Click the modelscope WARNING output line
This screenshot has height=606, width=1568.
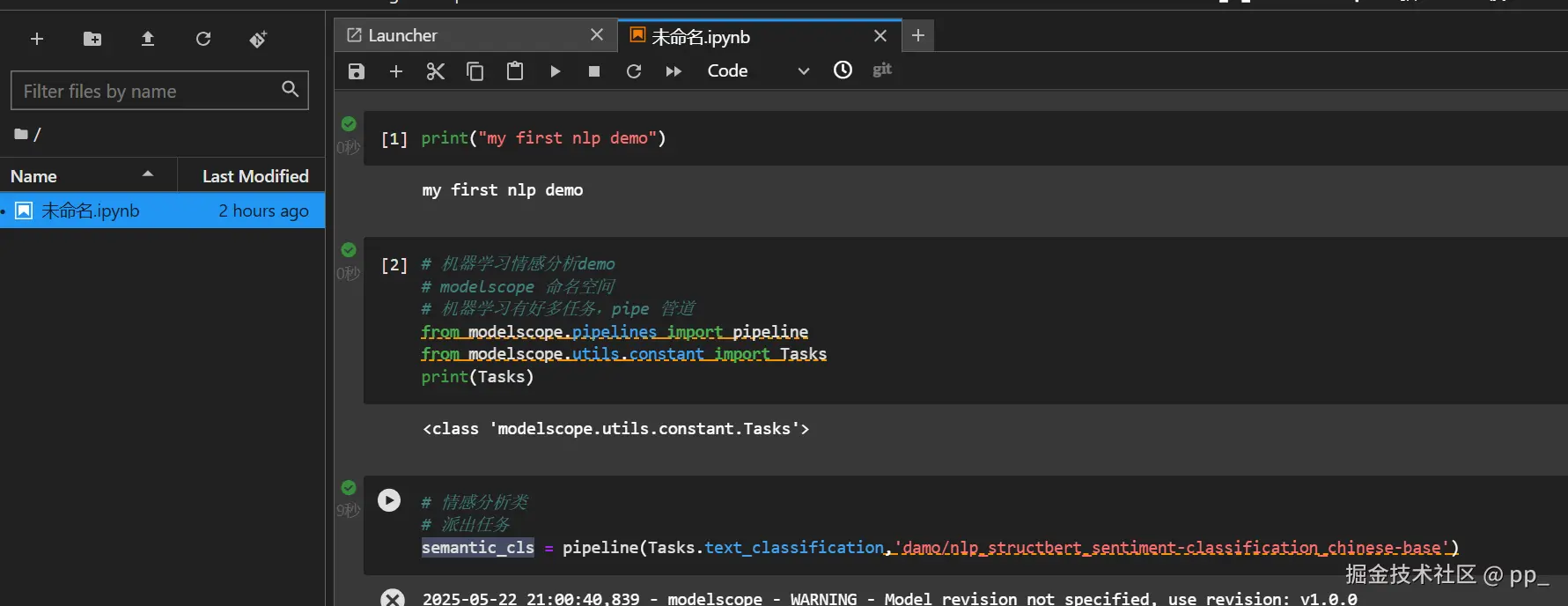click(889, 598)
